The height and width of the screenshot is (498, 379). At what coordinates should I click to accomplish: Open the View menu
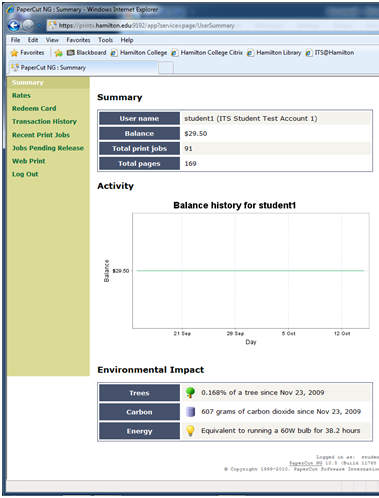[52, 40]
